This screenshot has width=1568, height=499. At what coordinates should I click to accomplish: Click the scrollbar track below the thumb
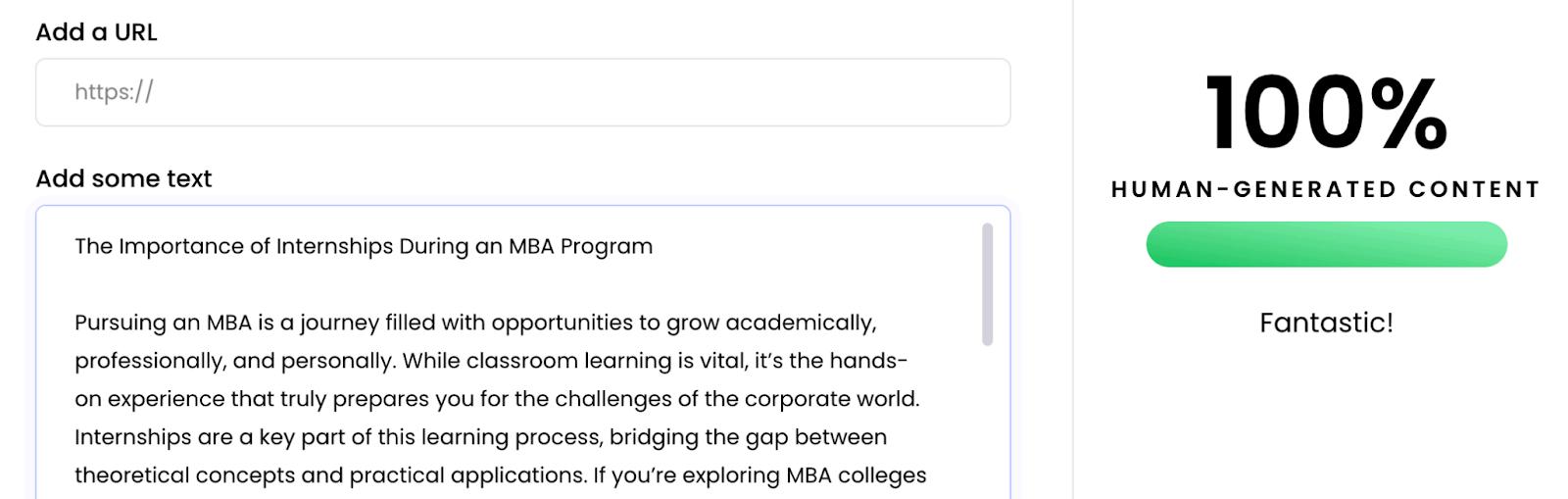pyautogui.click(x=987, y=422)
